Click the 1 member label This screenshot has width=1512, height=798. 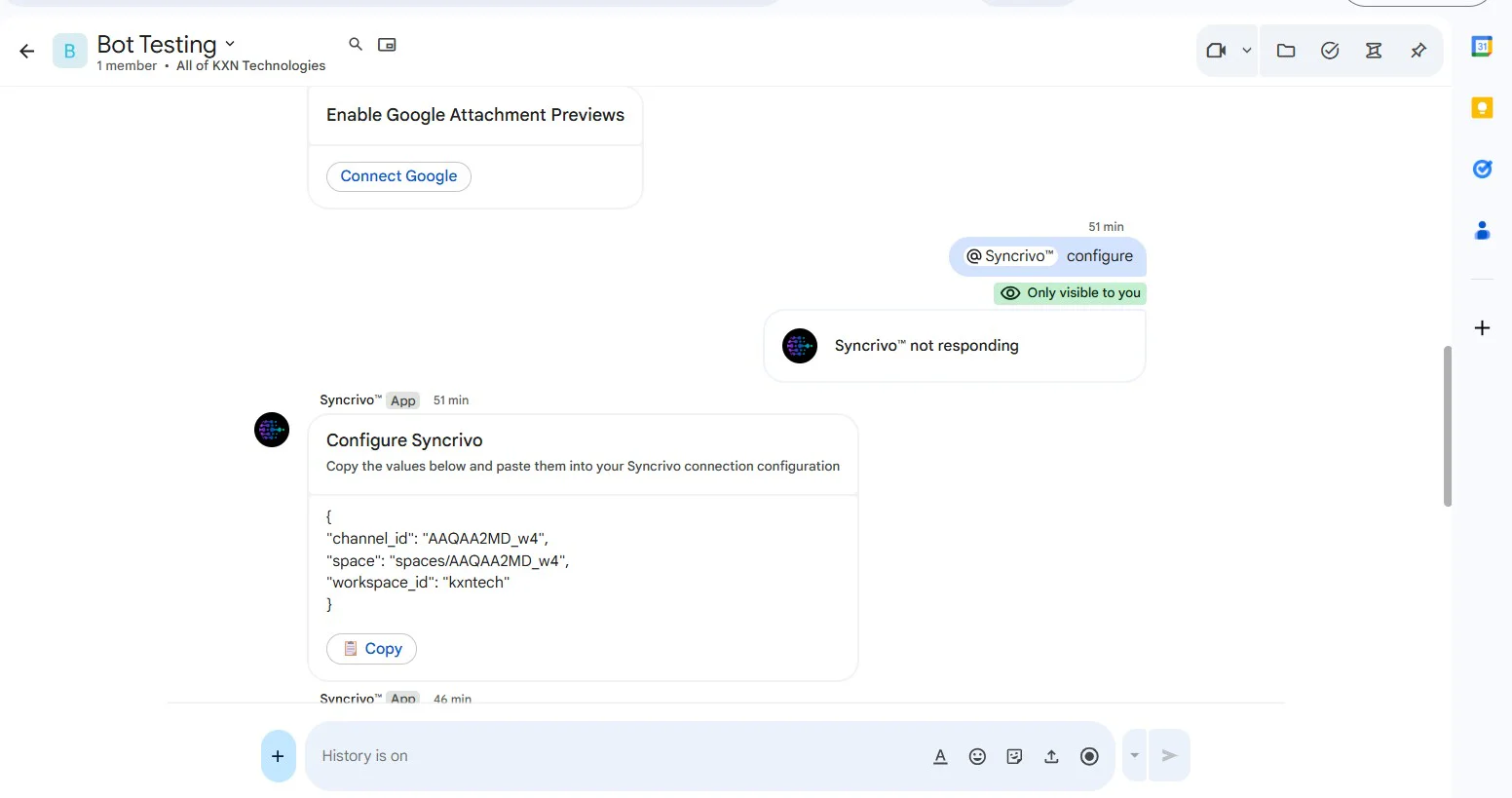tap(127, 66)
